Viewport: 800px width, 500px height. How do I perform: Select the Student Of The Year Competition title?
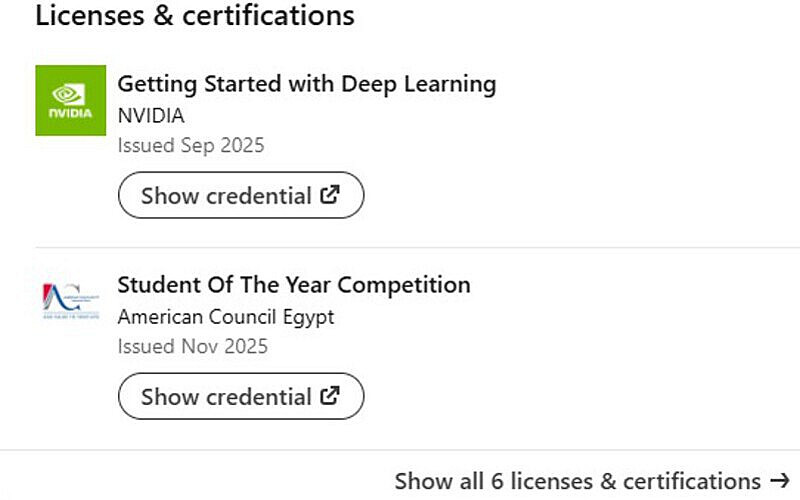tap(293, 285)
